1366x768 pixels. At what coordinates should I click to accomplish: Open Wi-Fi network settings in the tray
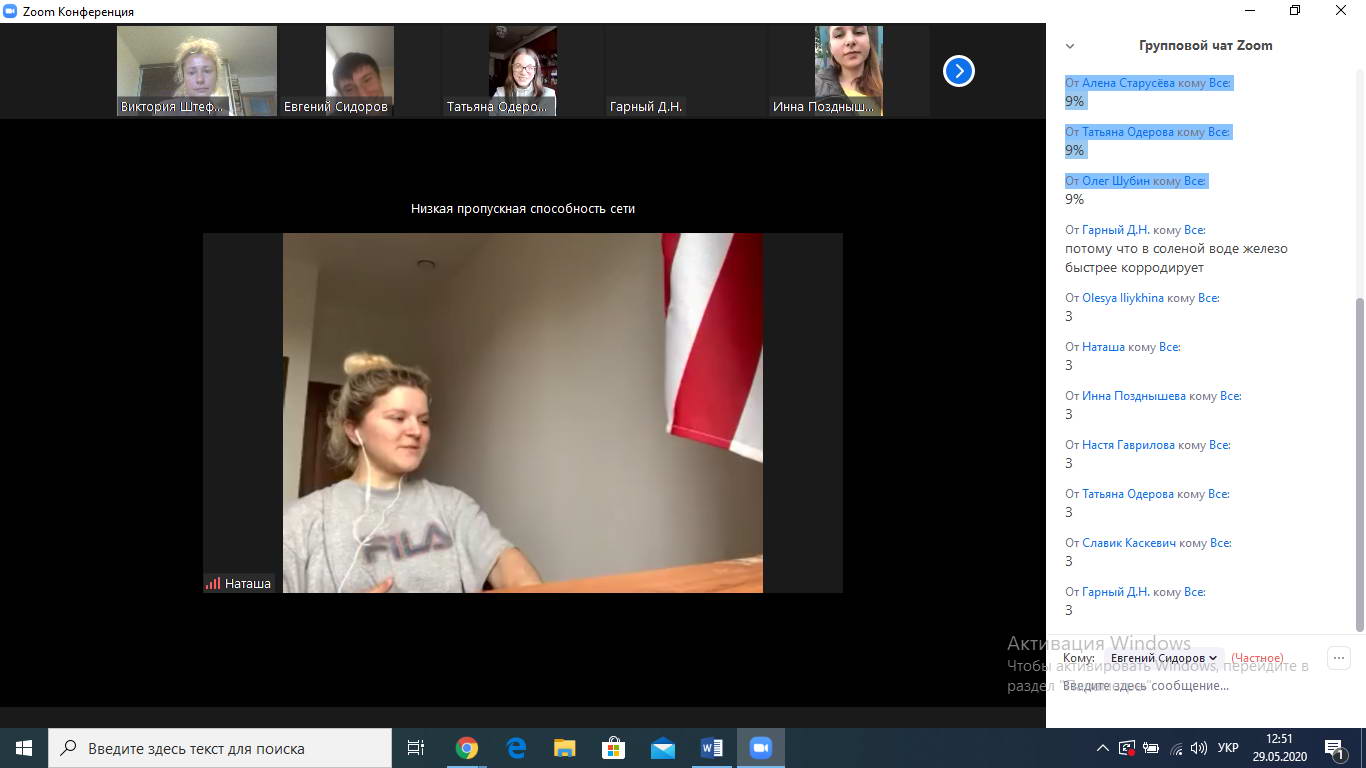(1176, 748)
